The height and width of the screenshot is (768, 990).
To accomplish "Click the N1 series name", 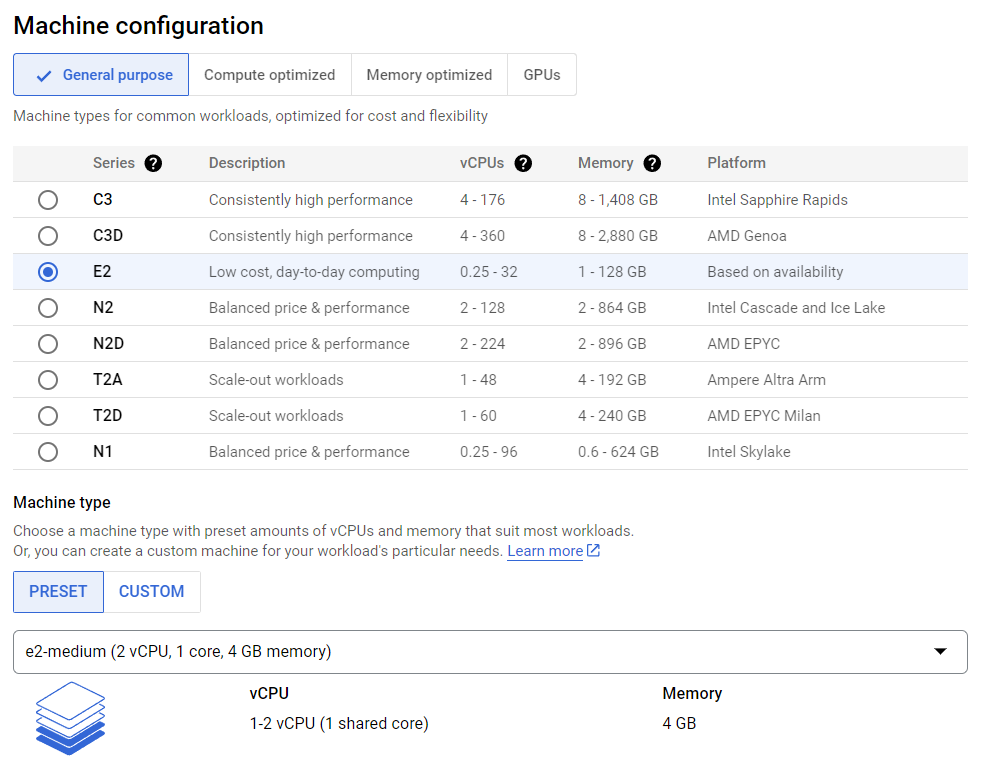I will [x=102, y=452].
